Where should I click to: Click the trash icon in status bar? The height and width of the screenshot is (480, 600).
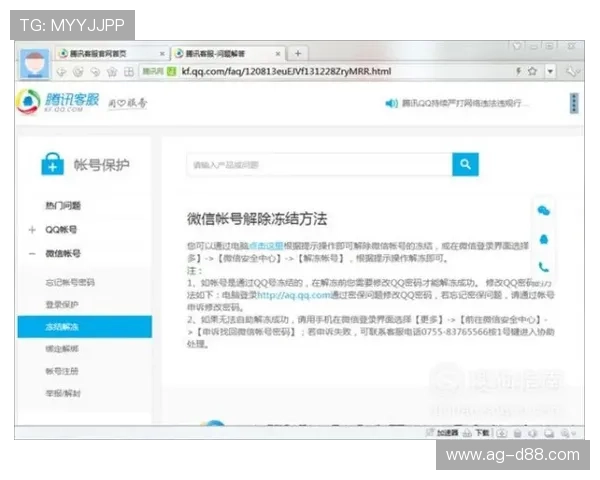click(x=518, y=433)
